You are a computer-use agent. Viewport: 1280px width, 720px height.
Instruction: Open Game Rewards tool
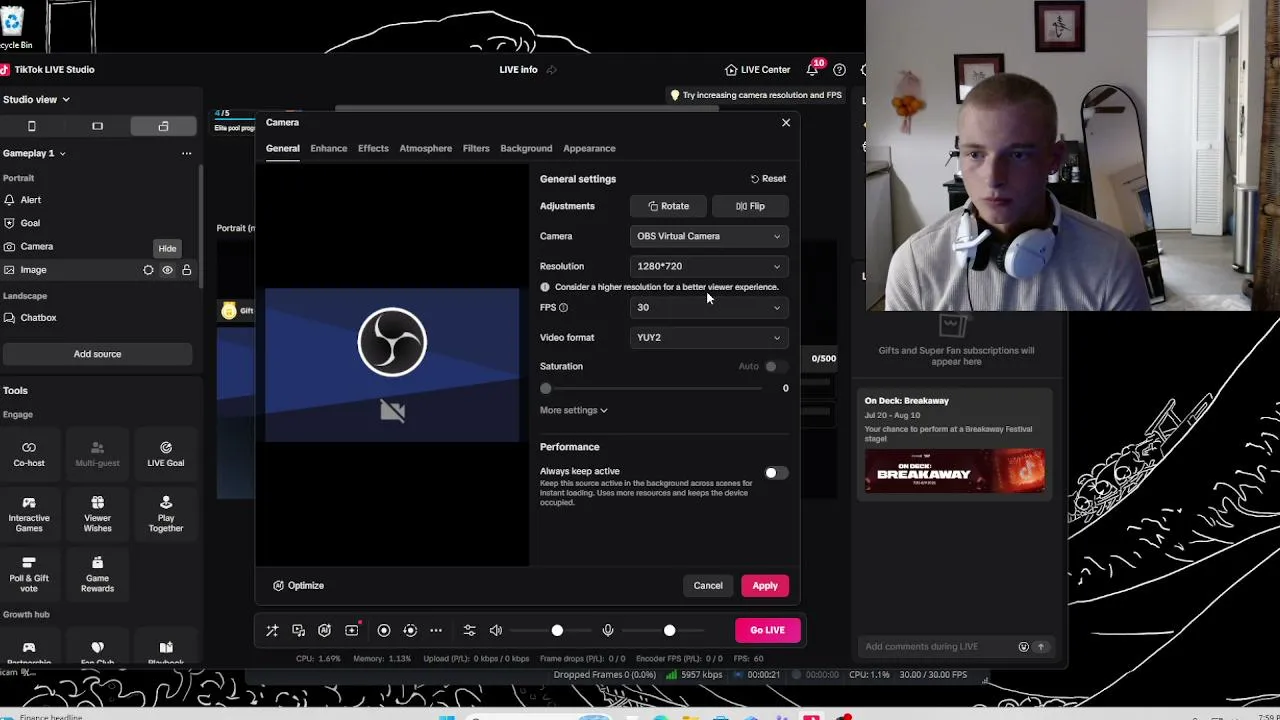click(97, 574)
